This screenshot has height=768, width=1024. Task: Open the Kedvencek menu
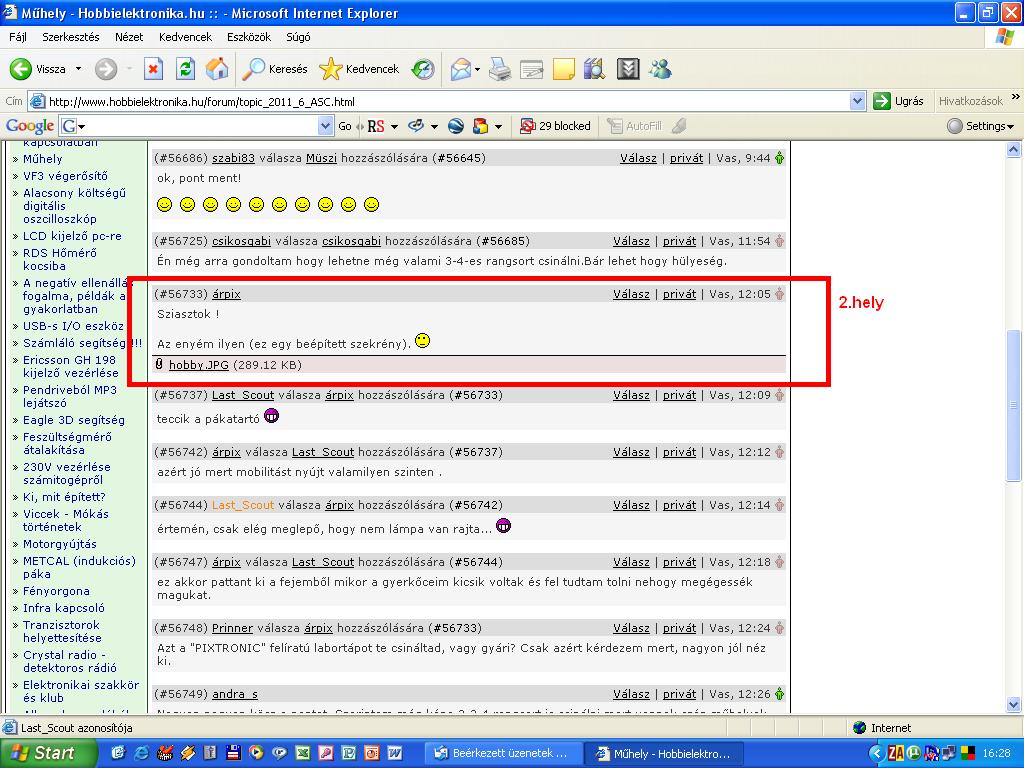(x=185, y=37)
